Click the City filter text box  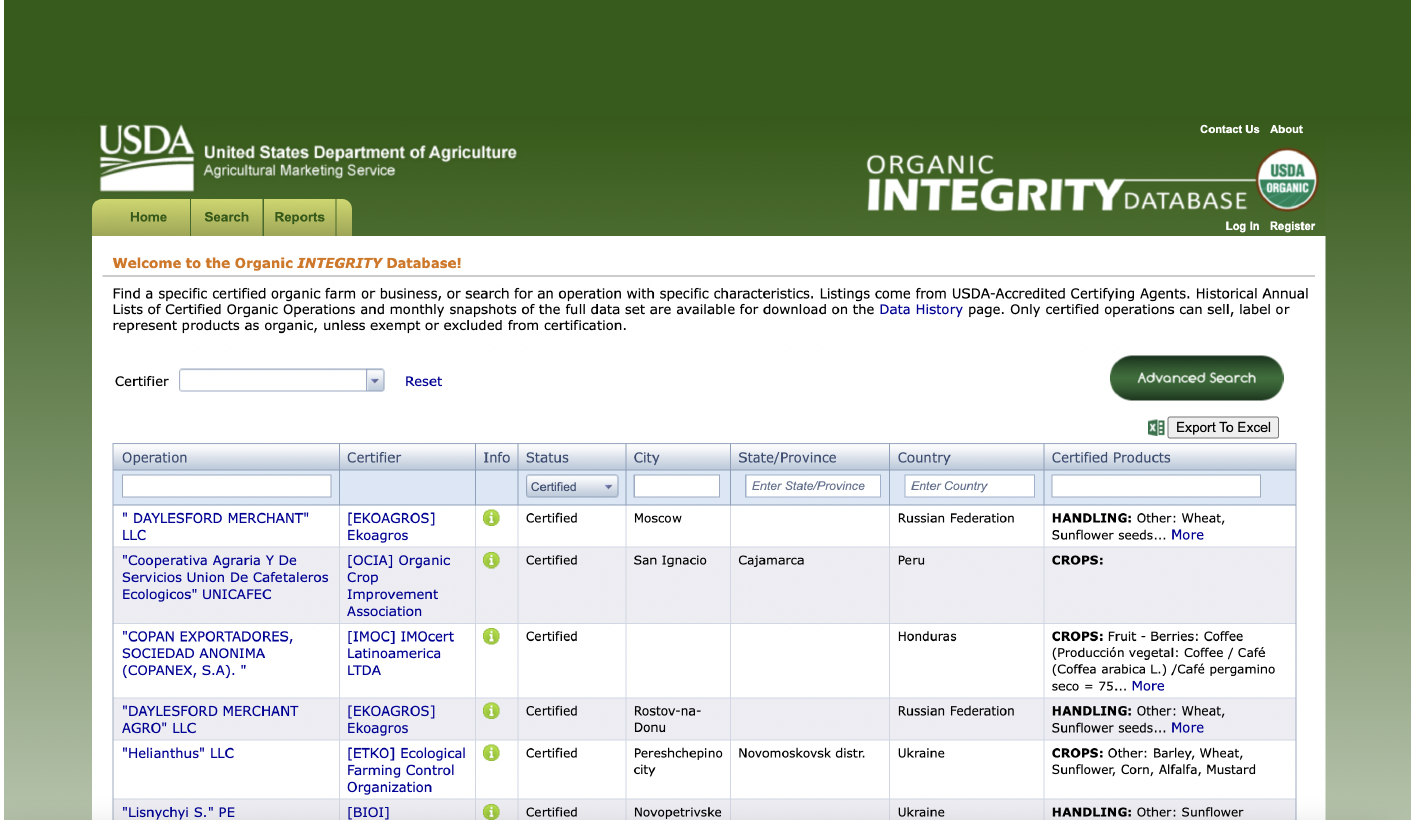point(676,486)
